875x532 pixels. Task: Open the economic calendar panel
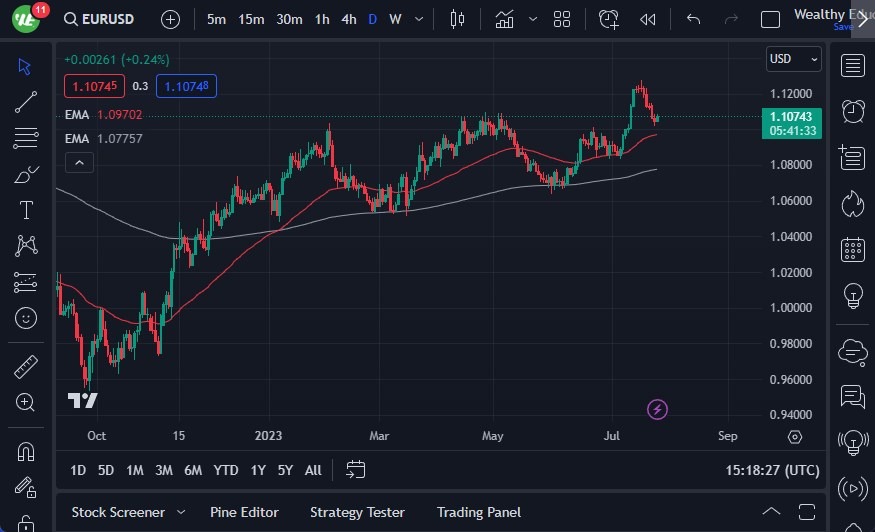(x=852, y=249)
